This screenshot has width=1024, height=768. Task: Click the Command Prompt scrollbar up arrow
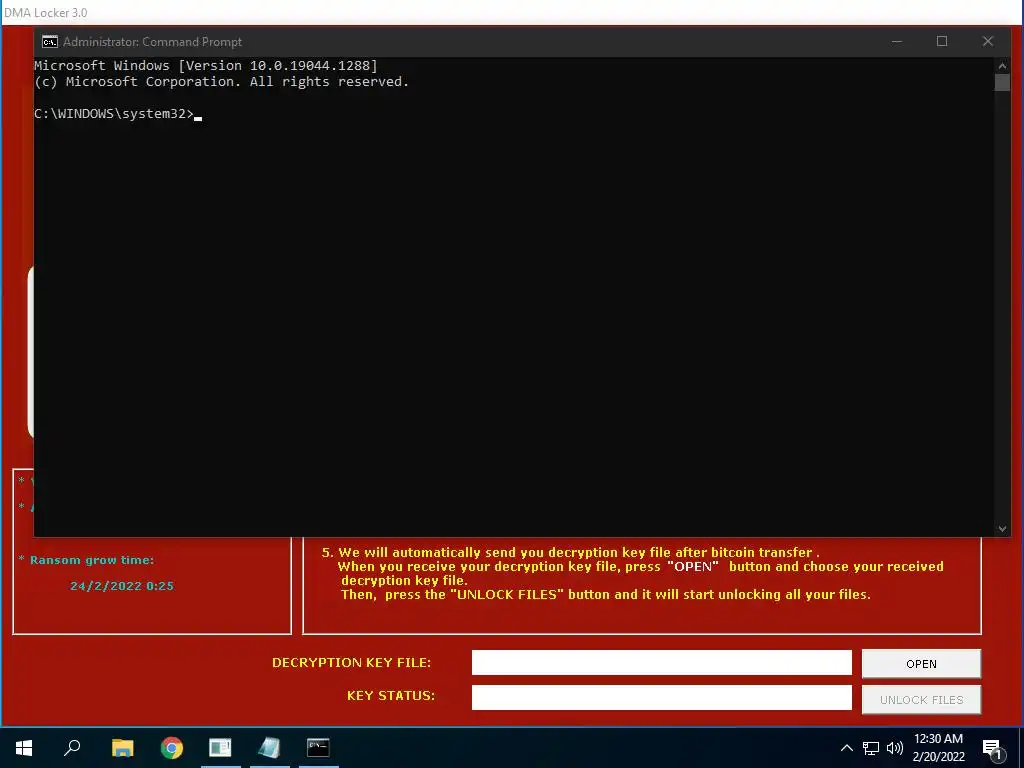[x=1002, y=66]
